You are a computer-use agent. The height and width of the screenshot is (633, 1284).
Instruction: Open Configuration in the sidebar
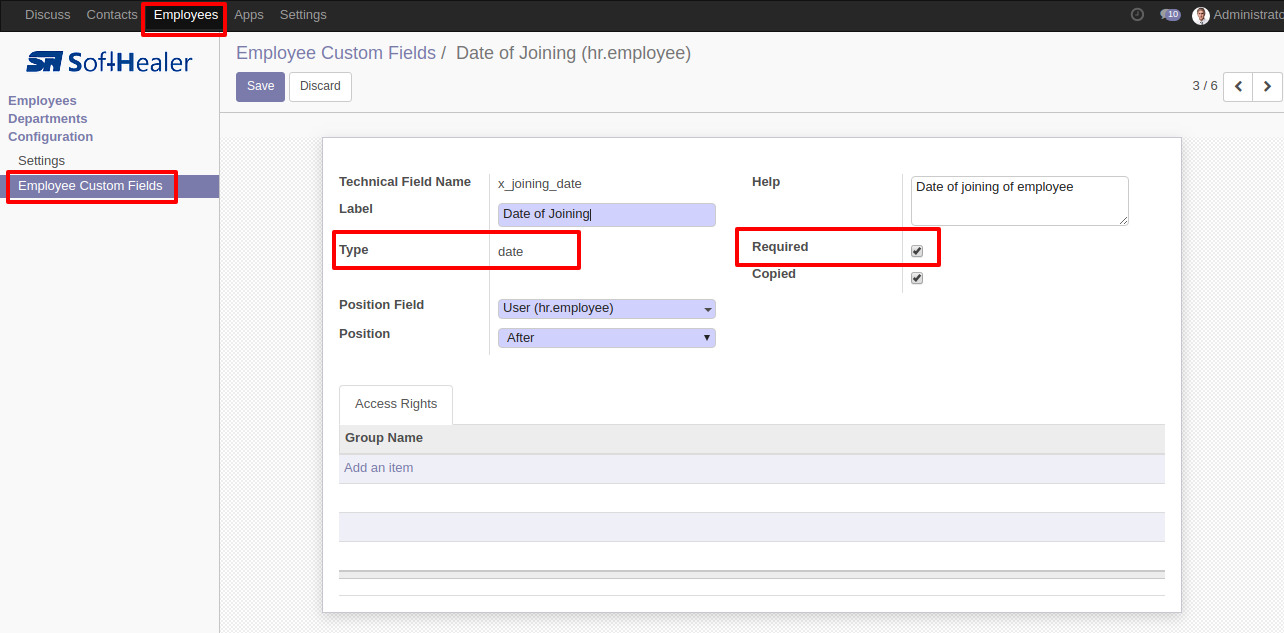[x=50, y=137]
